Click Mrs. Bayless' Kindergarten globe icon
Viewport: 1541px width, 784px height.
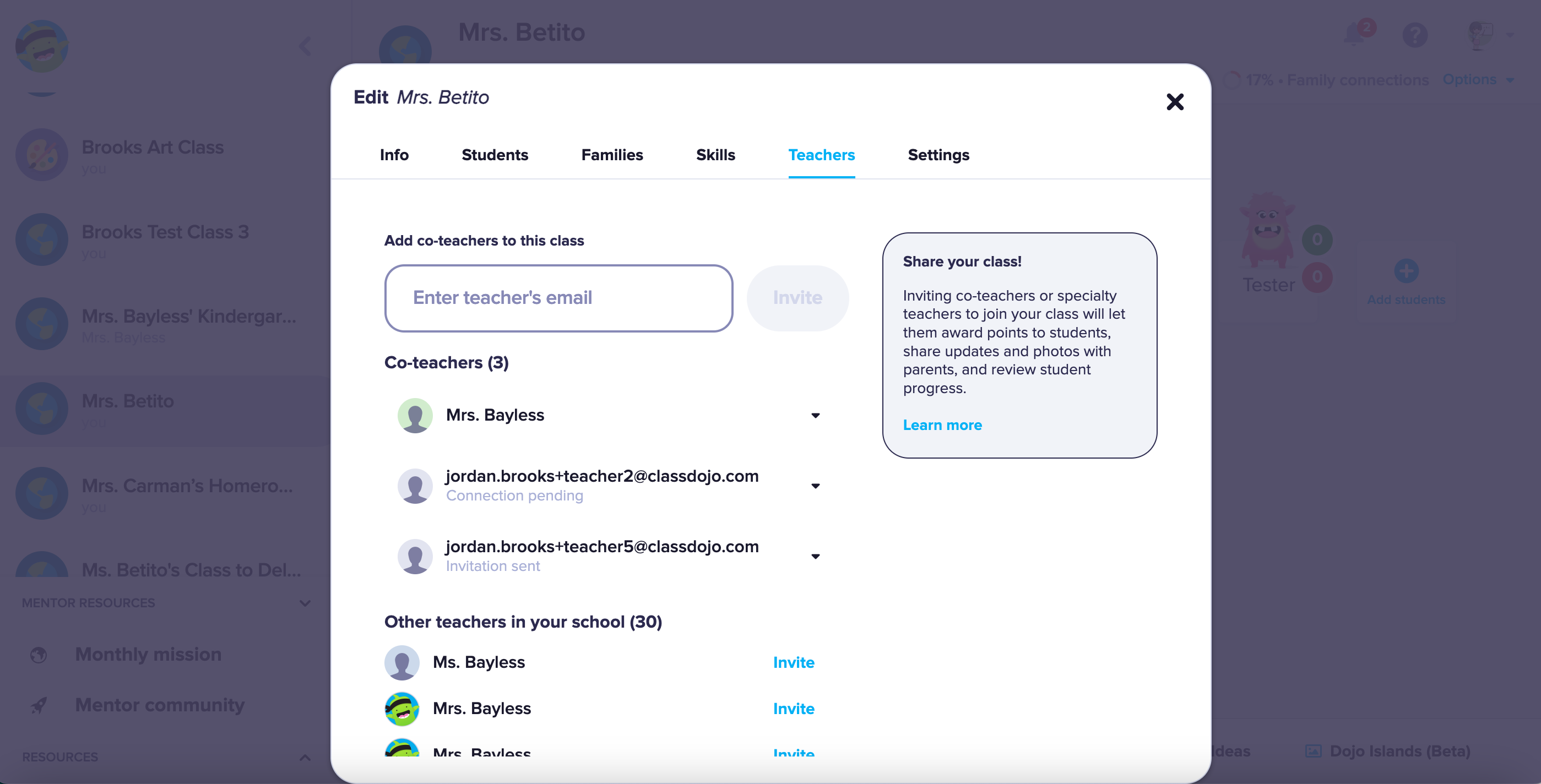(x=42, y=324)
